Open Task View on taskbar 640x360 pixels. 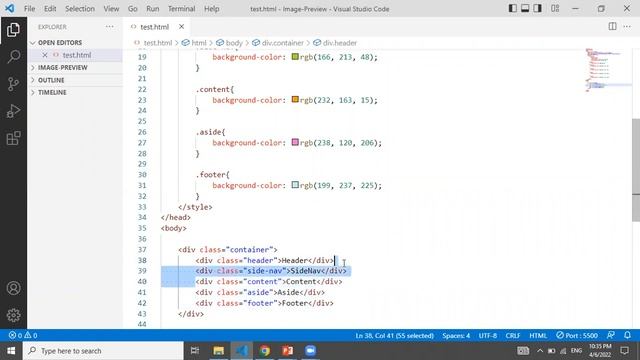[195, 351]
